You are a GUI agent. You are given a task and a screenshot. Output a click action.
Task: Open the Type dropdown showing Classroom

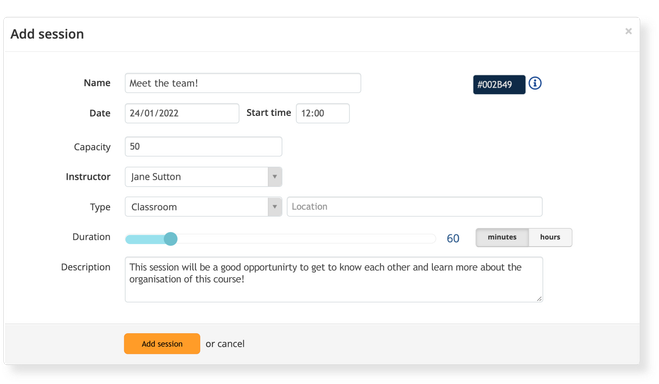click(203, 207)
